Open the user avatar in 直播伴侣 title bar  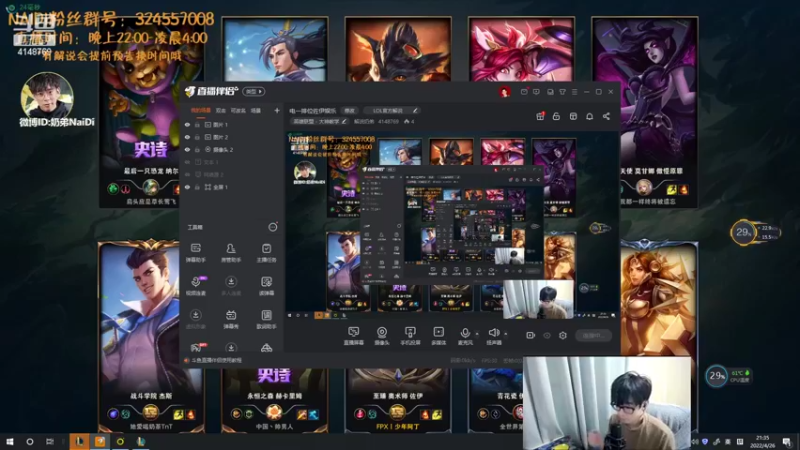[505, 92]
